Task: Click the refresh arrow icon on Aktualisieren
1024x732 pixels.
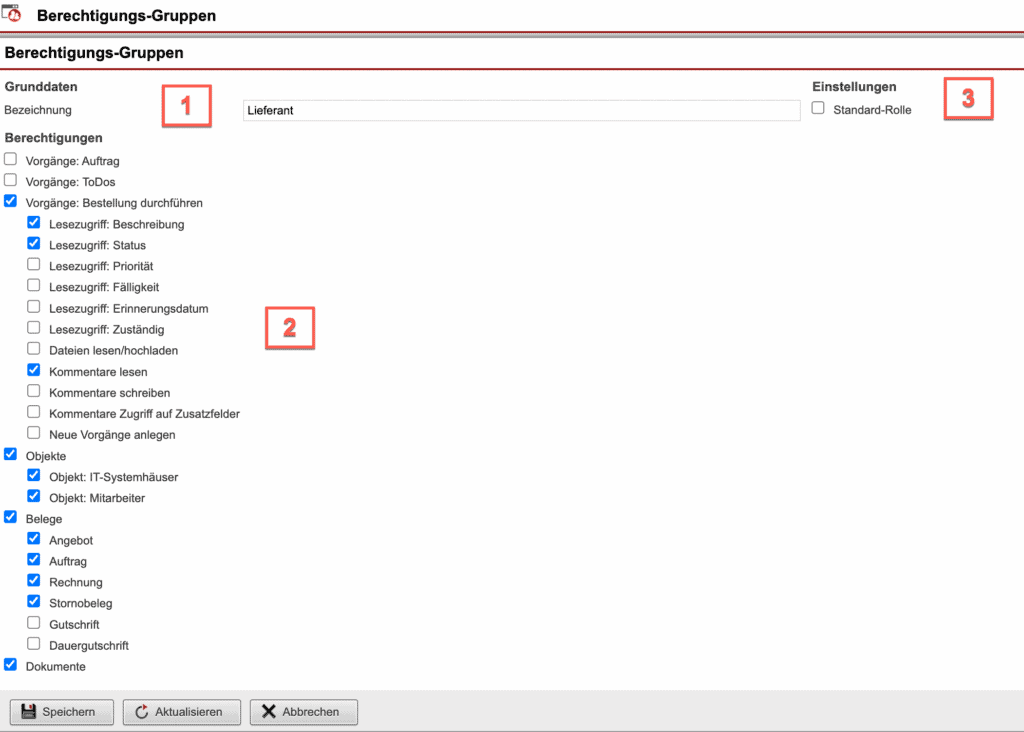Action: tap(143, 712)
